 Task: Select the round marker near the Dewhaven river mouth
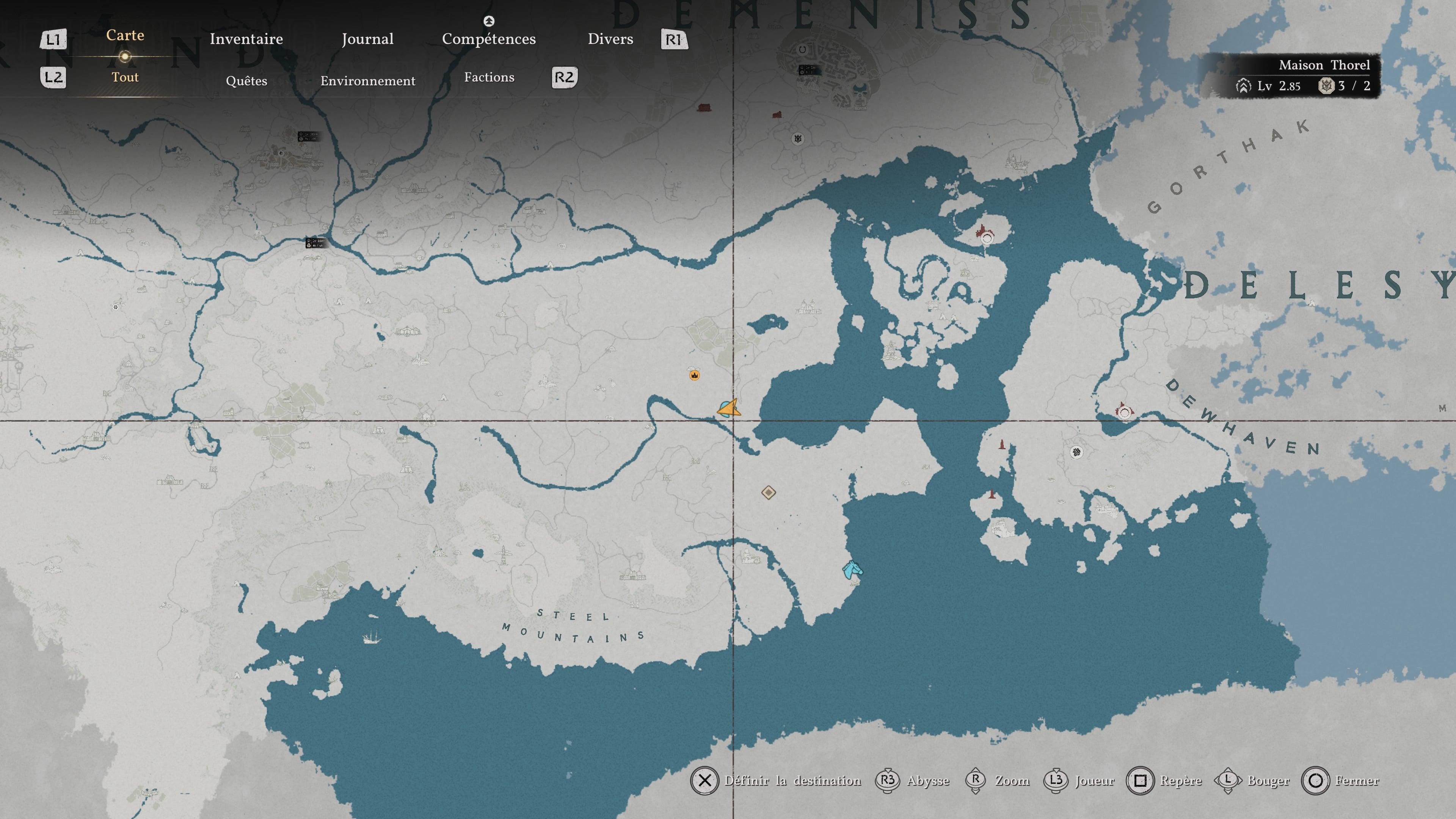coord(1124,413)
